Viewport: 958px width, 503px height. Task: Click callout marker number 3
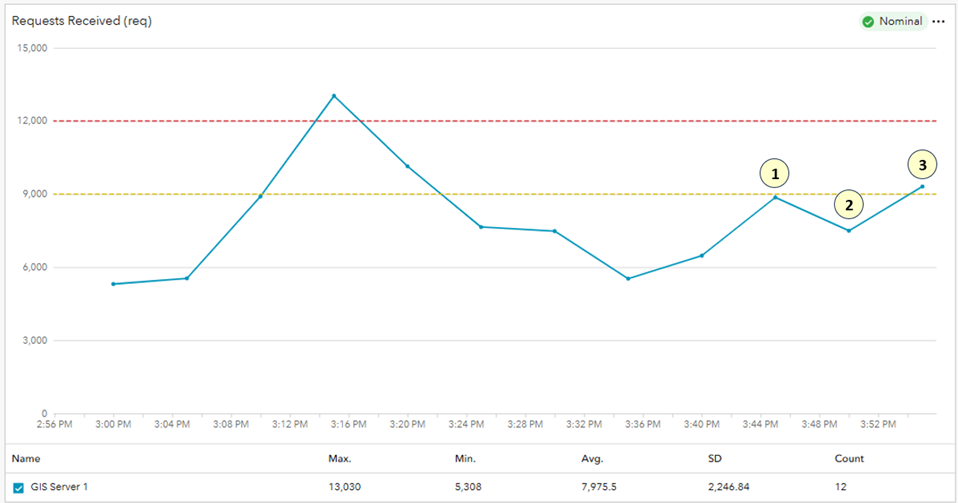[x=922, y=165]
